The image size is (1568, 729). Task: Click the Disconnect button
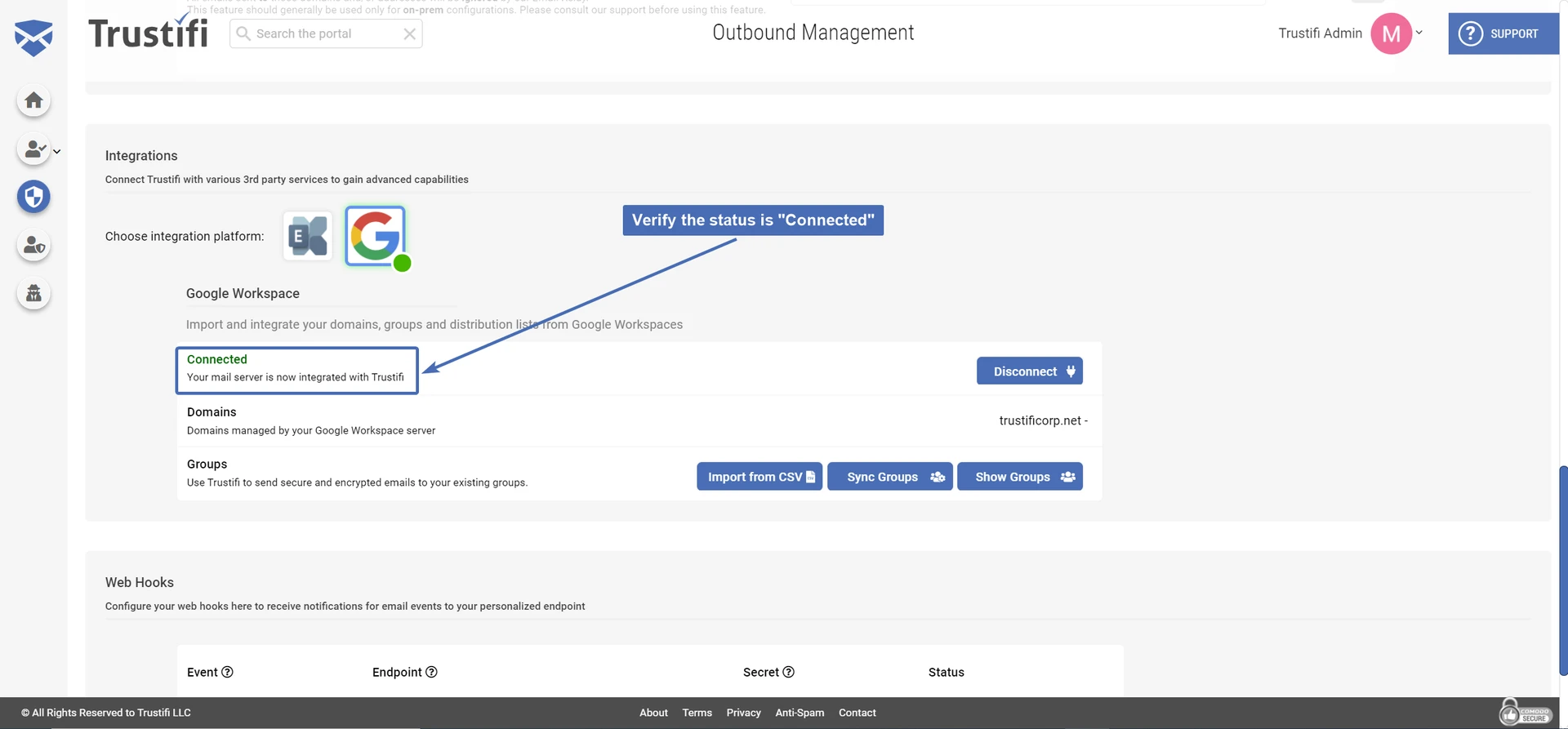(x=1029, y=371)
